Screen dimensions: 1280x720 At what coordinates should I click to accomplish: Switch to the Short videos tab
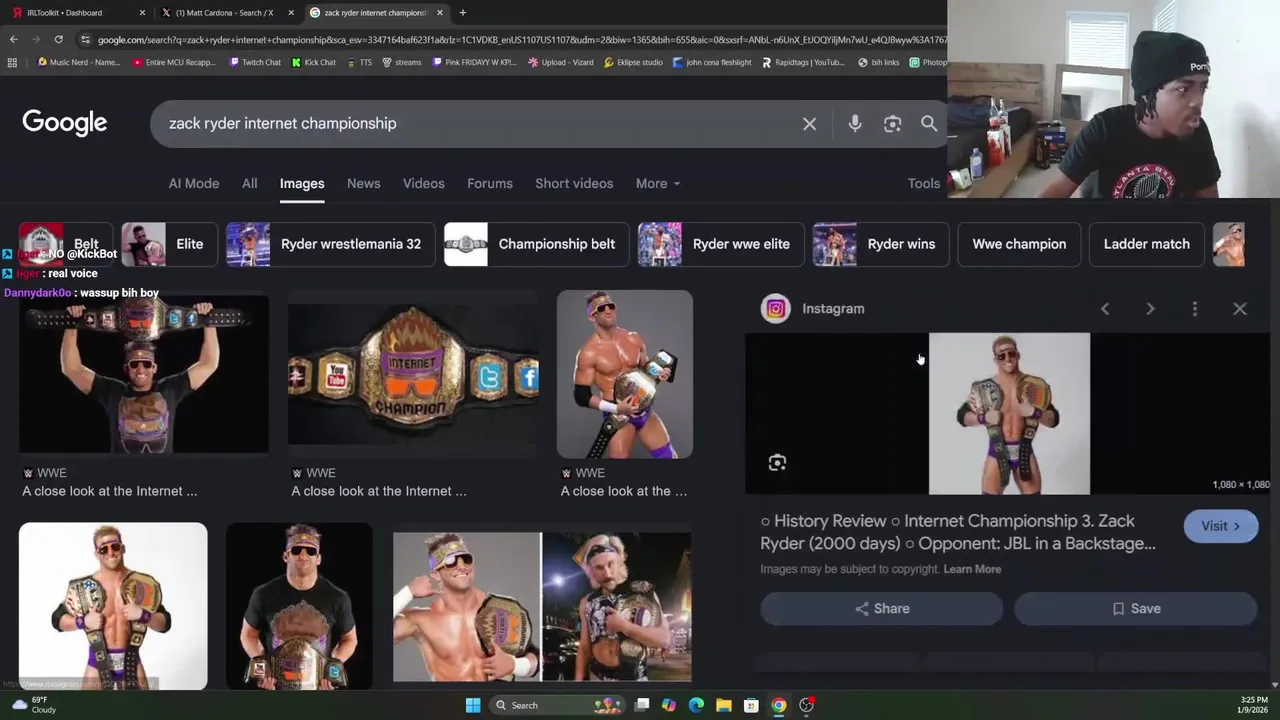click(x=574, y=183)
